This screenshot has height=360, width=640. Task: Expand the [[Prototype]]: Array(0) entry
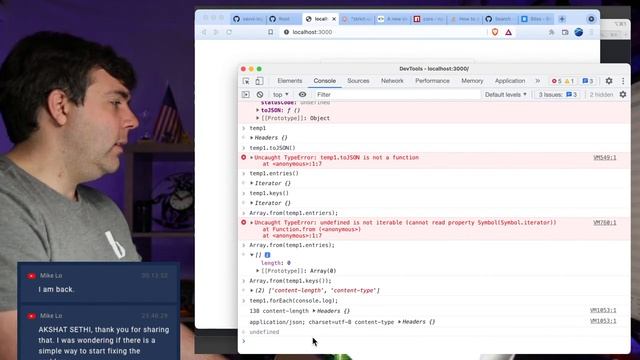[x=258, y=271]
